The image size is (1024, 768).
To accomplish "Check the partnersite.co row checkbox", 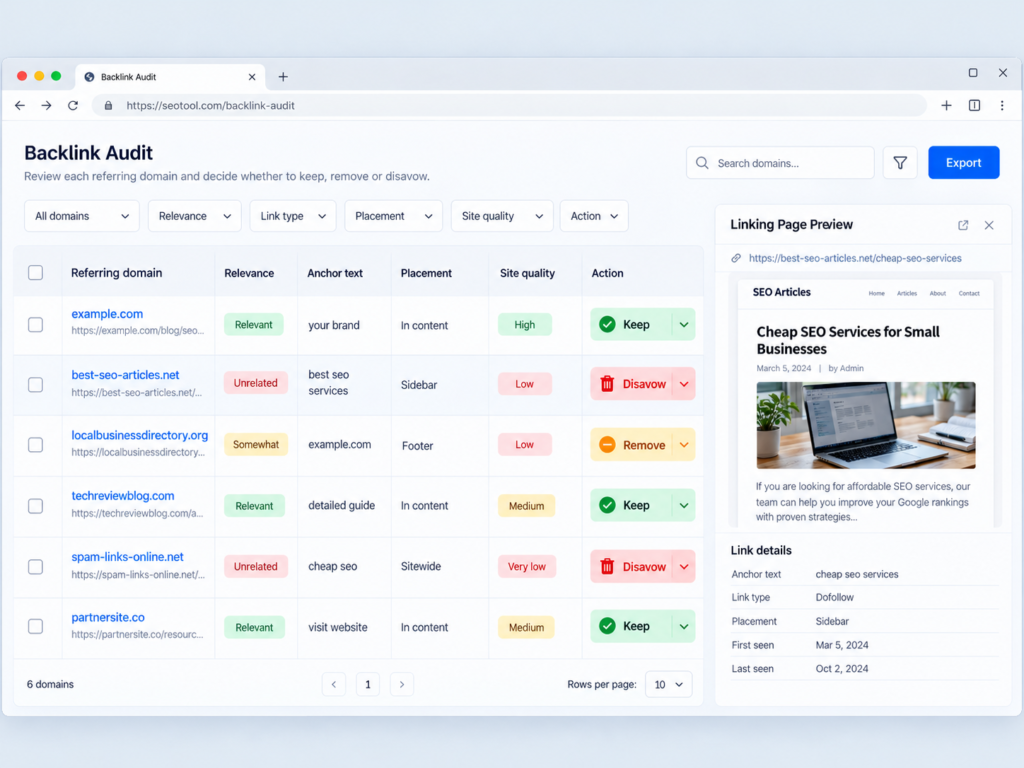I will [x=35, y=626].
